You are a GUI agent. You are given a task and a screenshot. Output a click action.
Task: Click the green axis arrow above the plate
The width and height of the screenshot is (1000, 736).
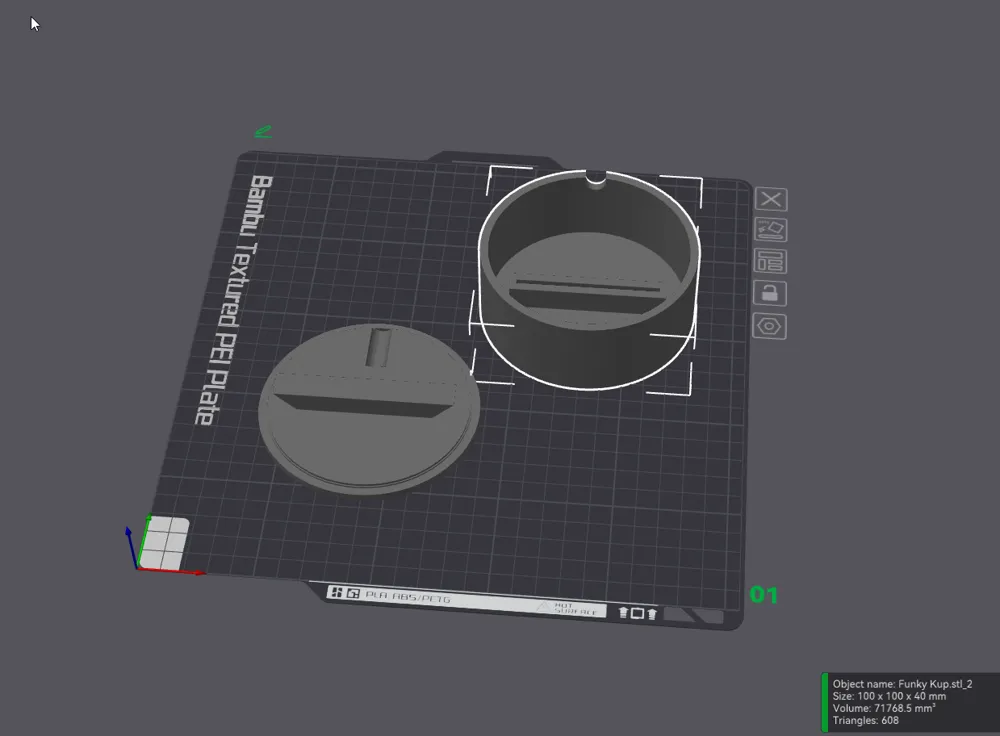(x=264, y=131)
